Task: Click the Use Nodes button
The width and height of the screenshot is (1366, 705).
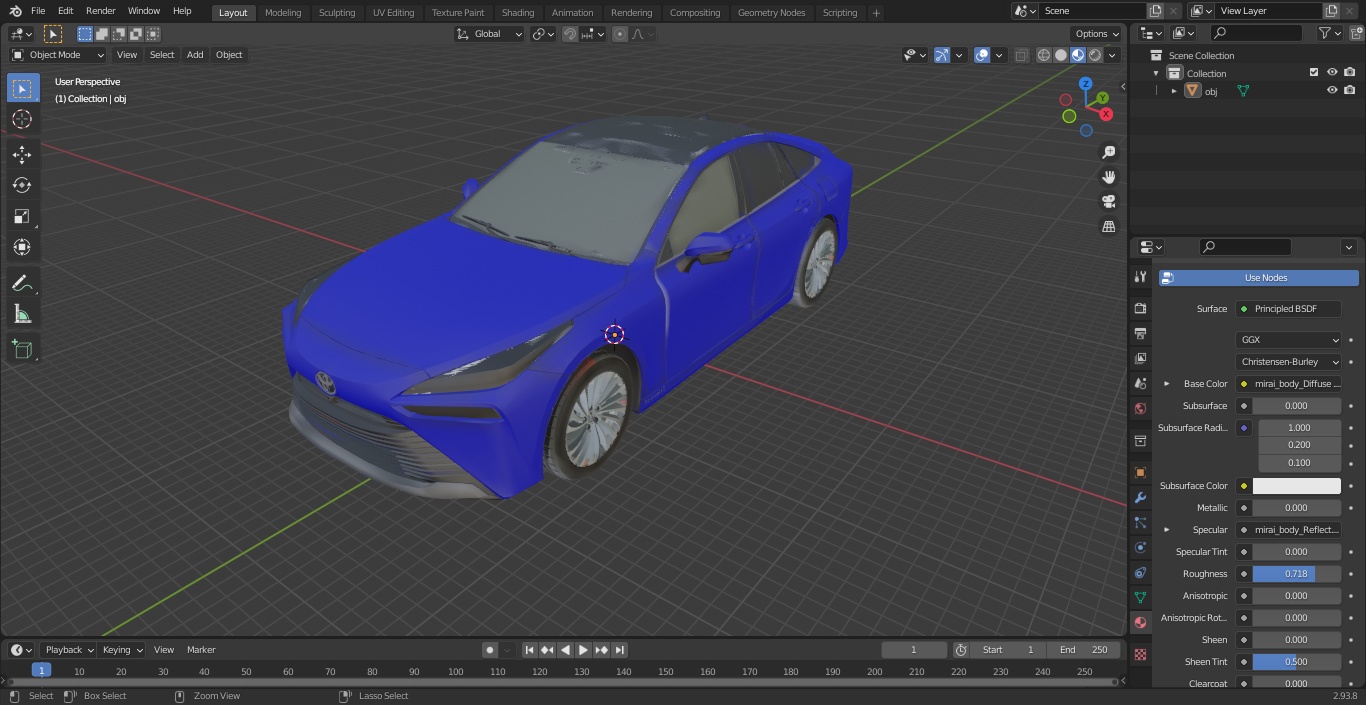Action: click(1259, 278)
